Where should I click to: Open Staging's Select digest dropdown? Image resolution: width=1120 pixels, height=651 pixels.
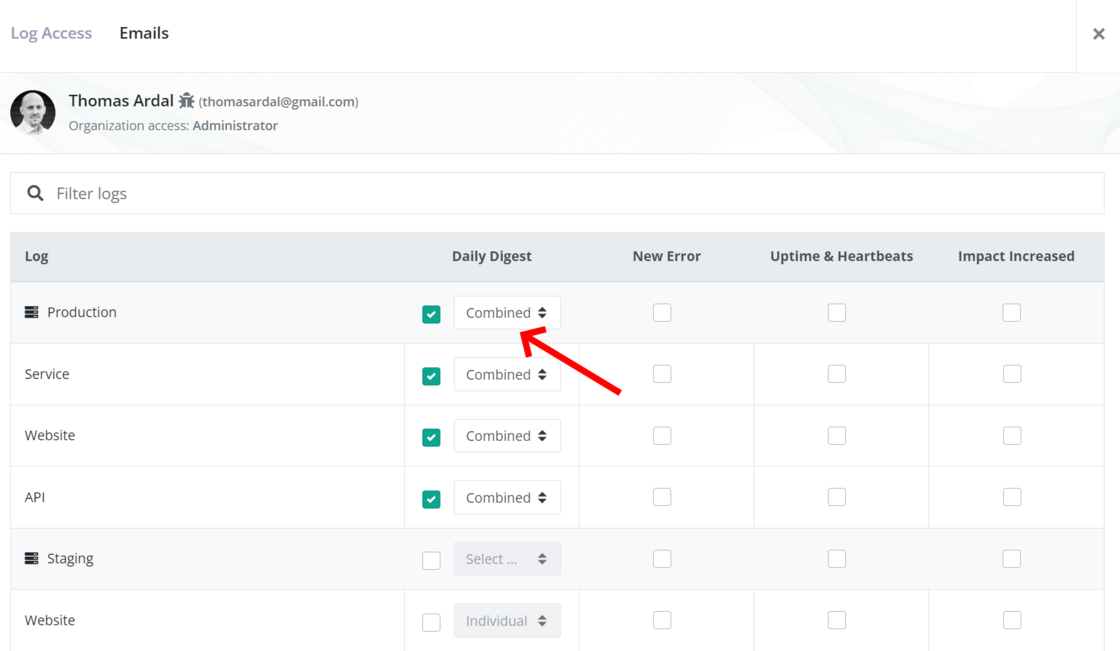507,559
